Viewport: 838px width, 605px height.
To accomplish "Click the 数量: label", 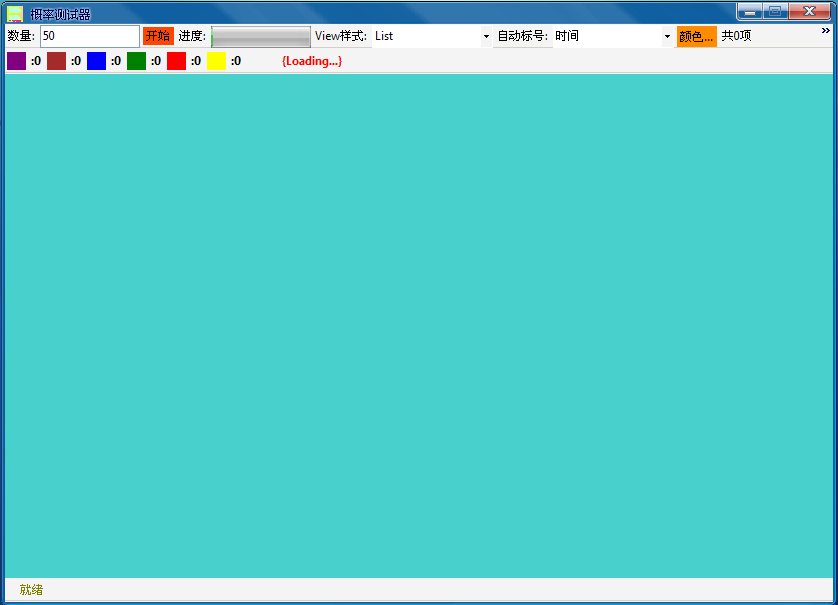I will click(x=21, y=36).
